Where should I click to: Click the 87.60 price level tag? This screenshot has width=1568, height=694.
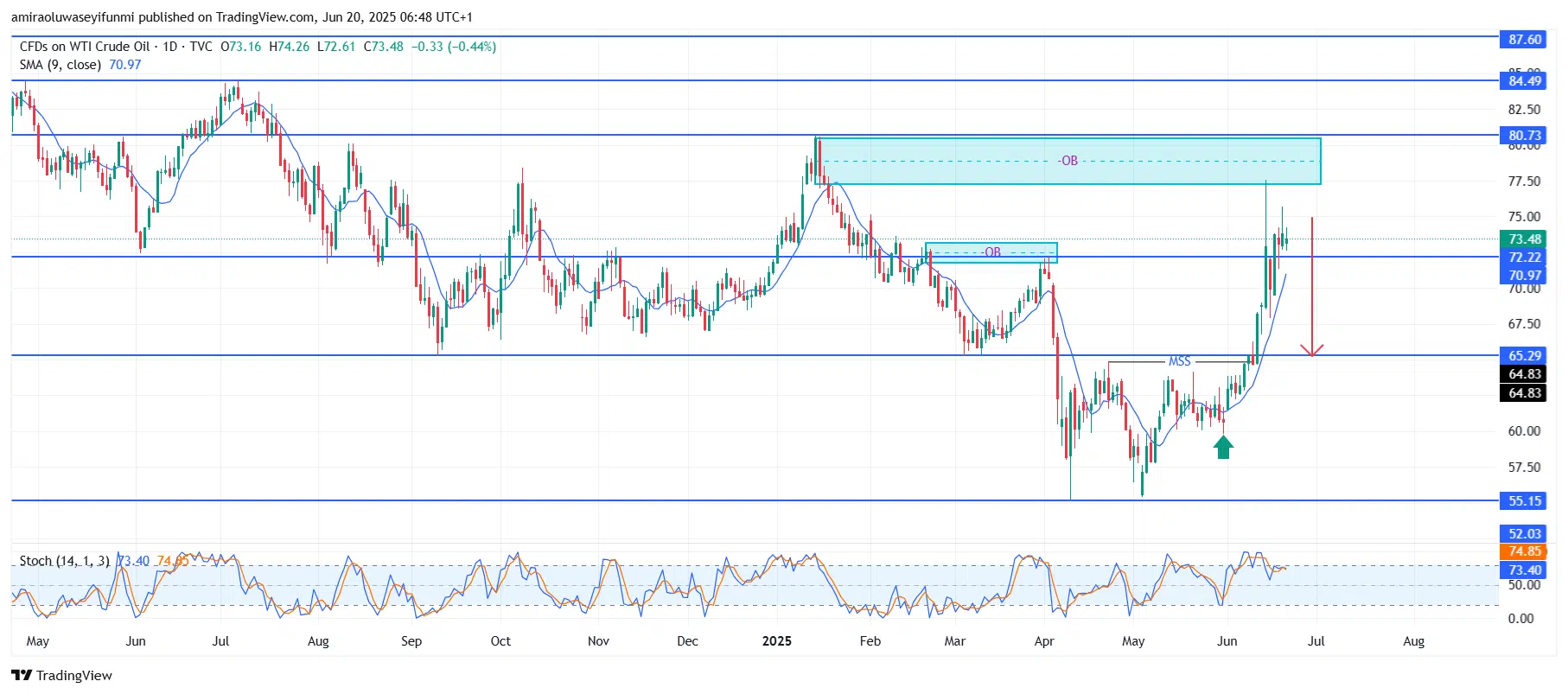(x=1525, y=40)
